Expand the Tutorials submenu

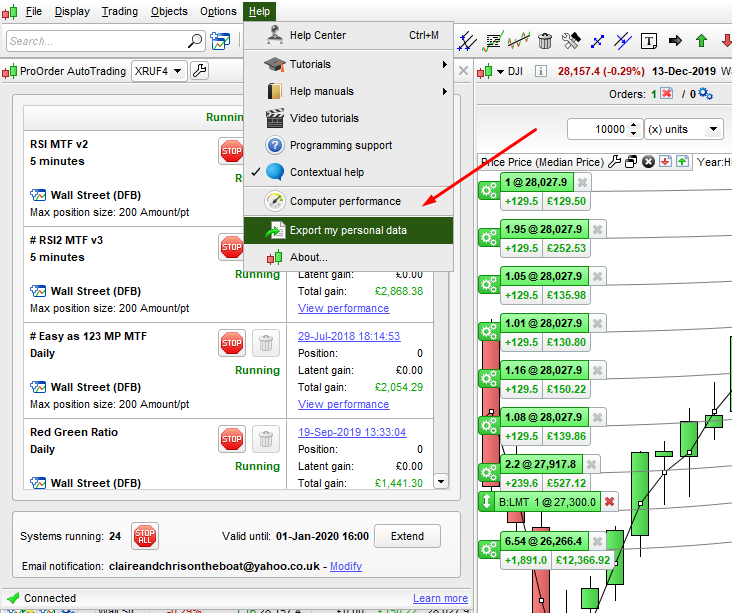pos(348,64)
